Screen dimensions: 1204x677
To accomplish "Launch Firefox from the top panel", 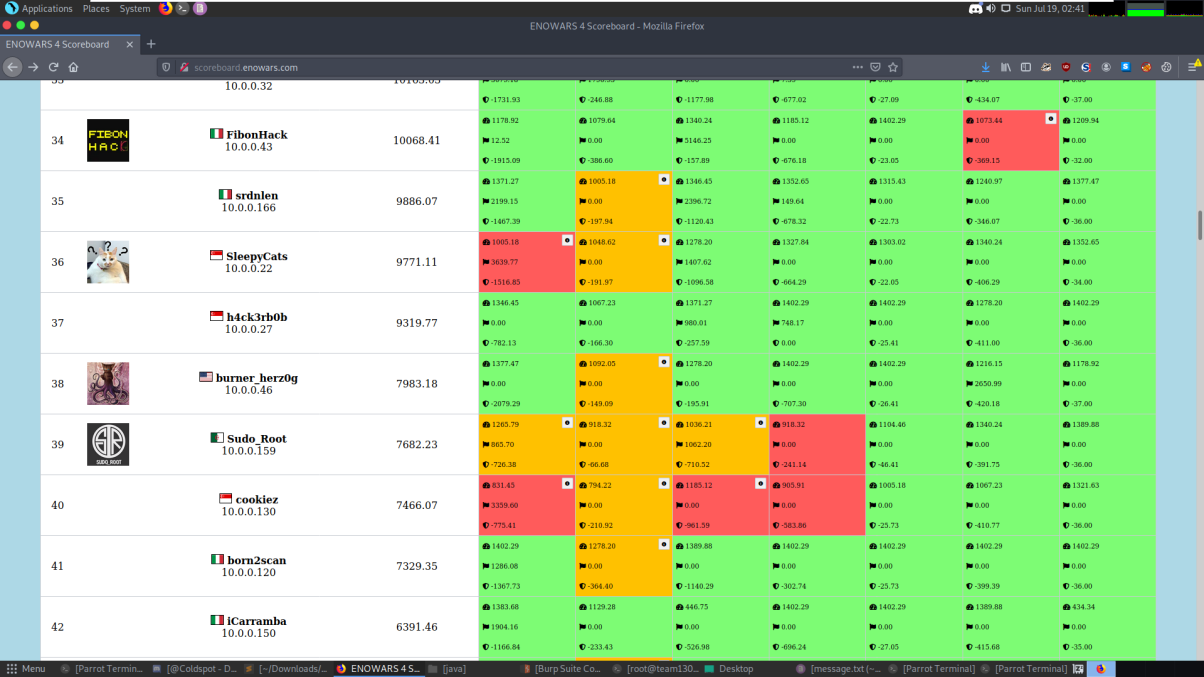I will click(165, 8).
